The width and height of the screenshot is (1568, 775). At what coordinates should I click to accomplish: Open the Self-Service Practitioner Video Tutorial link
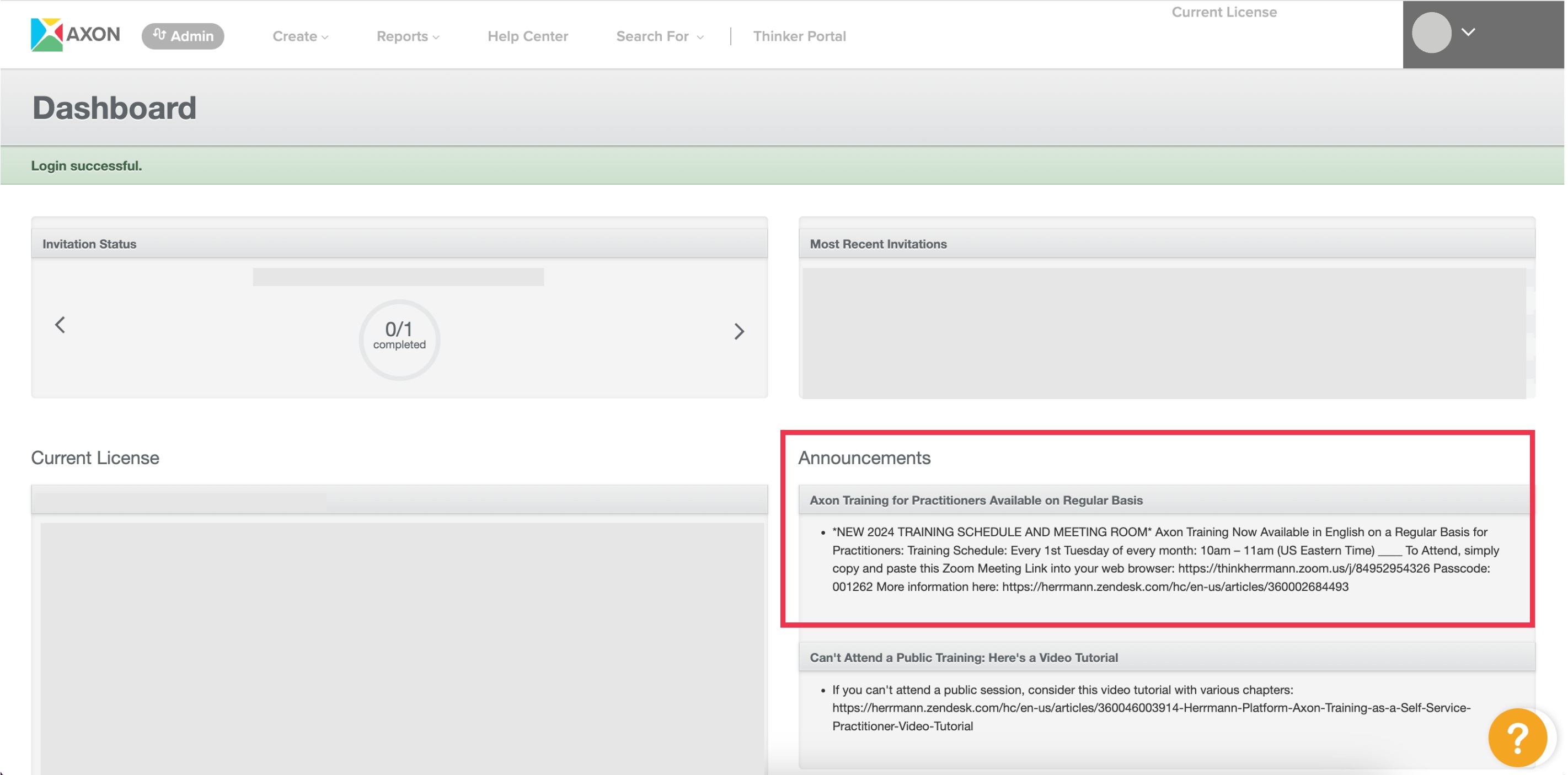pyautogui.click(x=1151, y=717)
